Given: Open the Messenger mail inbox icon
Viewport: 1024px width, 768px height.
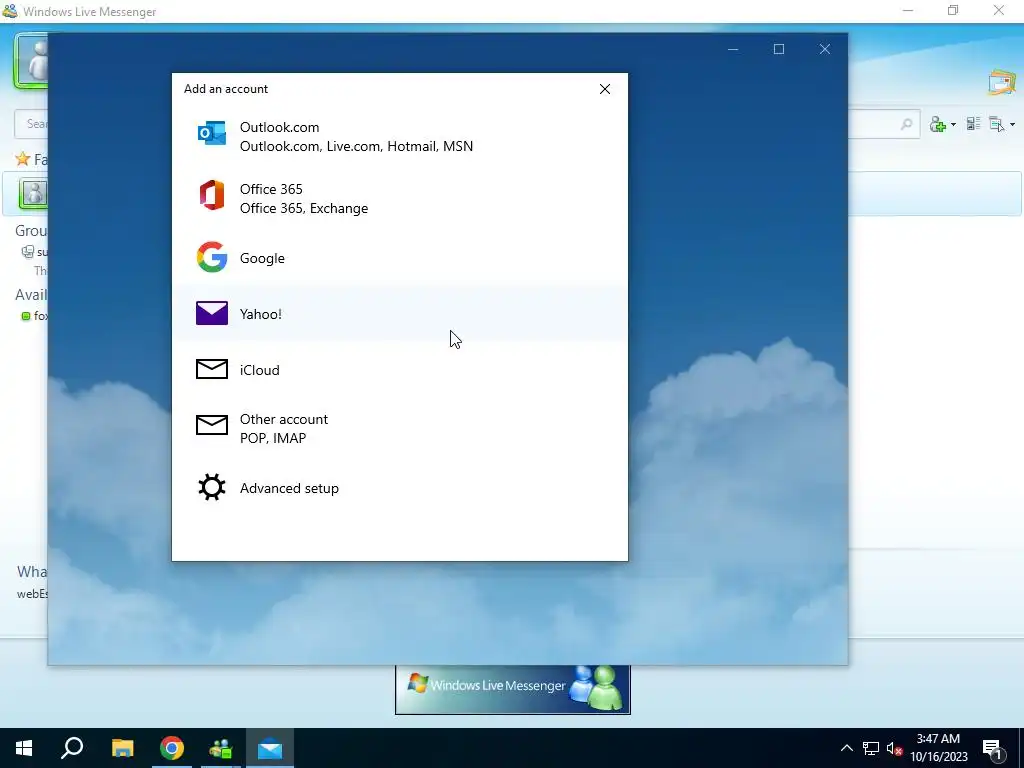Looking at the screenshot, I should (1001, 83).
